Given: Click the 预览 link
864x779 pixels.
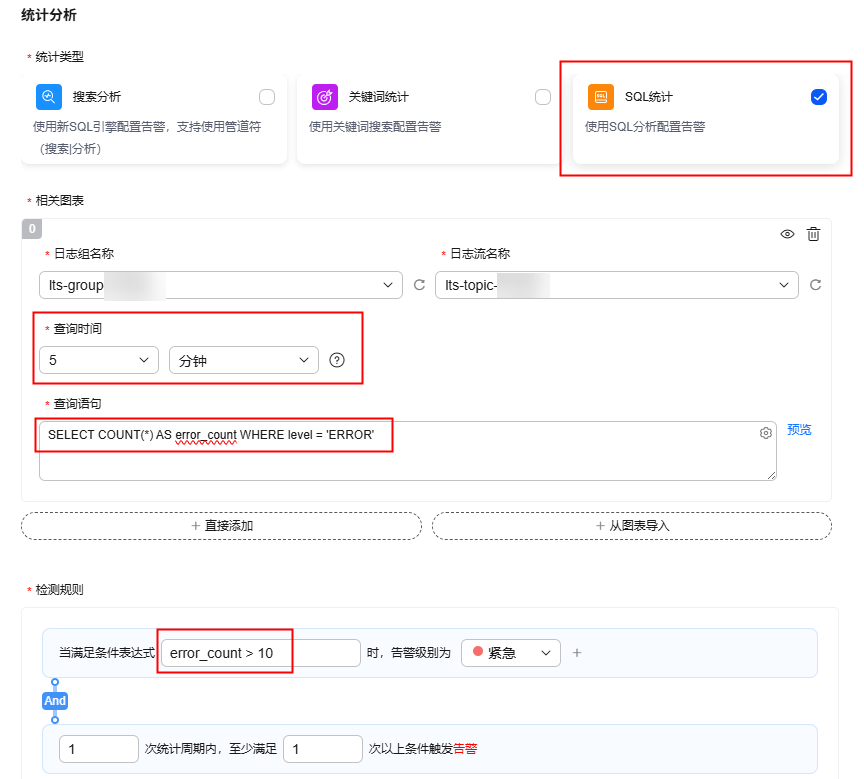Looking at the screenshot, I should tap(799, 430).
